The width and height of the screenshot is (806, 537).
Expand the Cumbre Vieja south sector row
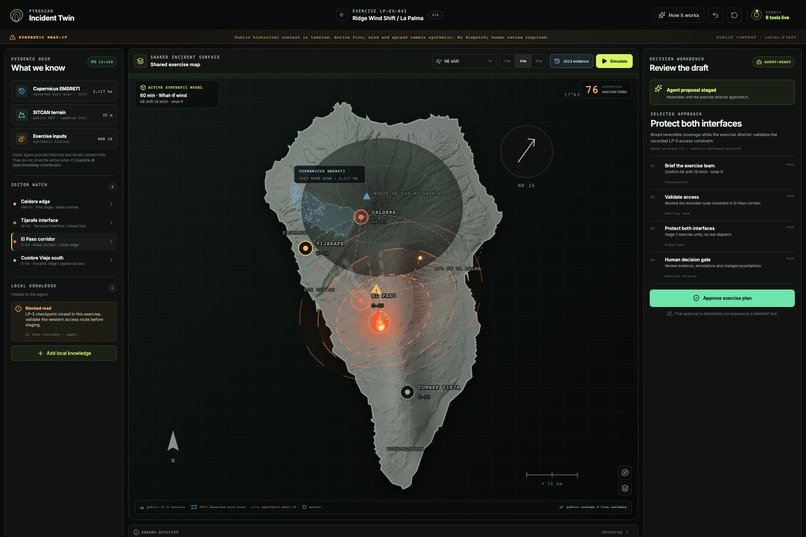tap(64, 260)
